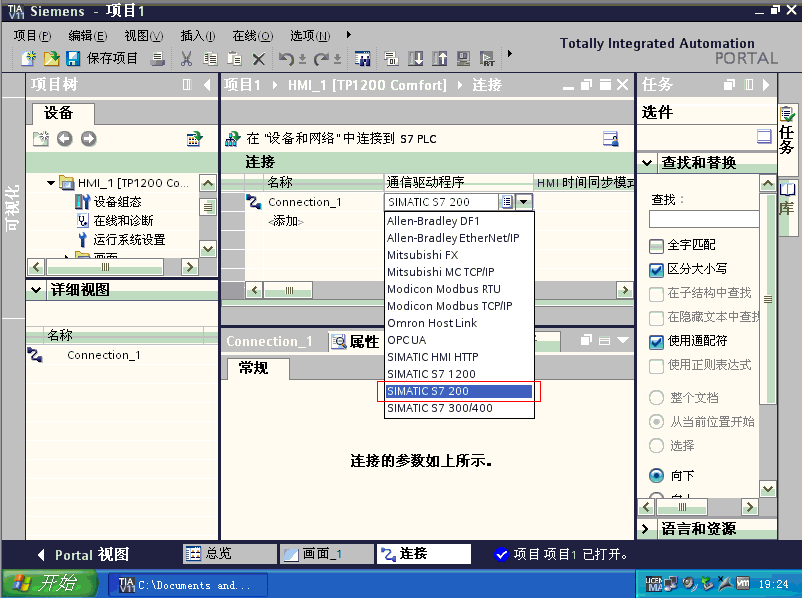Image resolution: width=804 pixels, height=598 pixels.
Task: Click the 保存项目 button
Action: [102, 59]
